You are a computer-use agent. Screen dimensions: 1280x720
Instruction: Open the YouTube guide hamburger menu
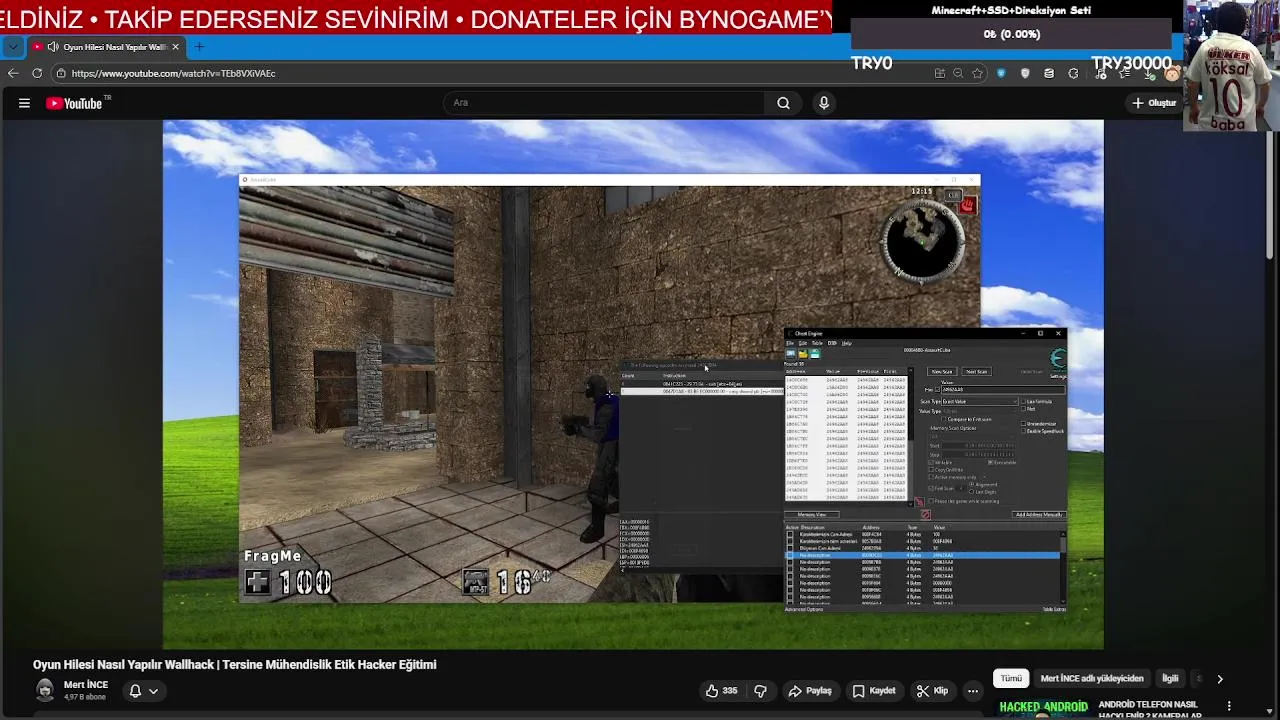point(24,103)
